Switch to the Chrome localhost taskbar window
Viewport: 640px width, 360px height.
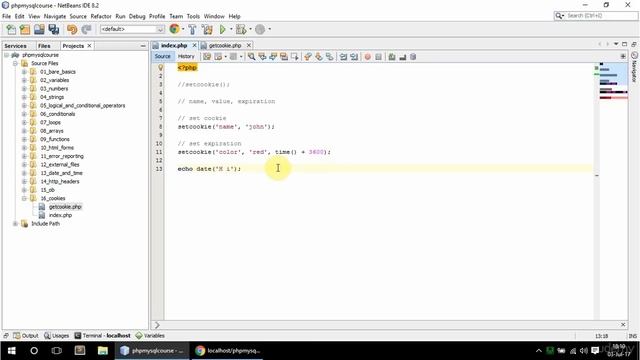pyautogui.click(x=228, y=351)
